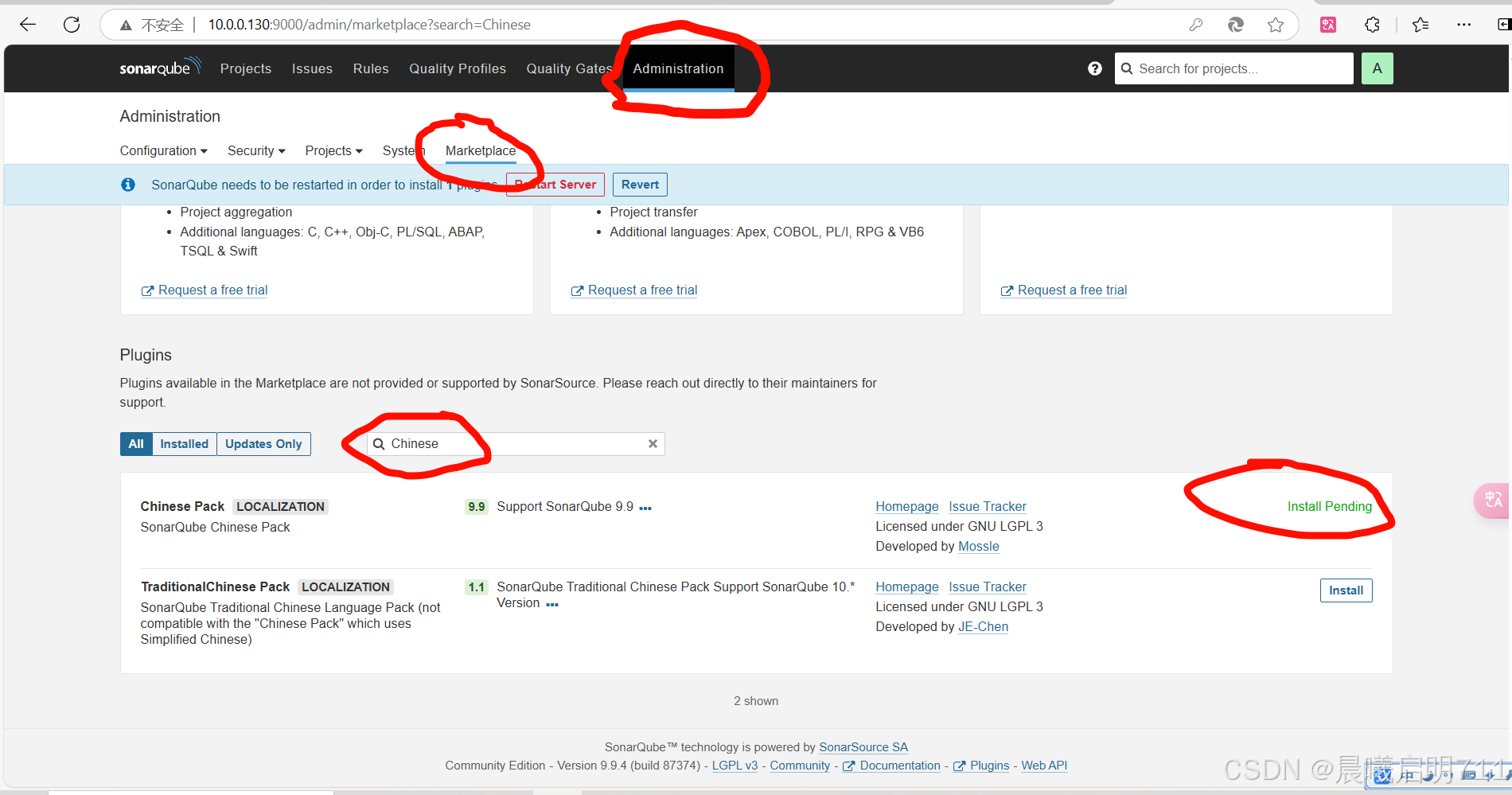Click the browser back arrow

[x=28, y=25]
